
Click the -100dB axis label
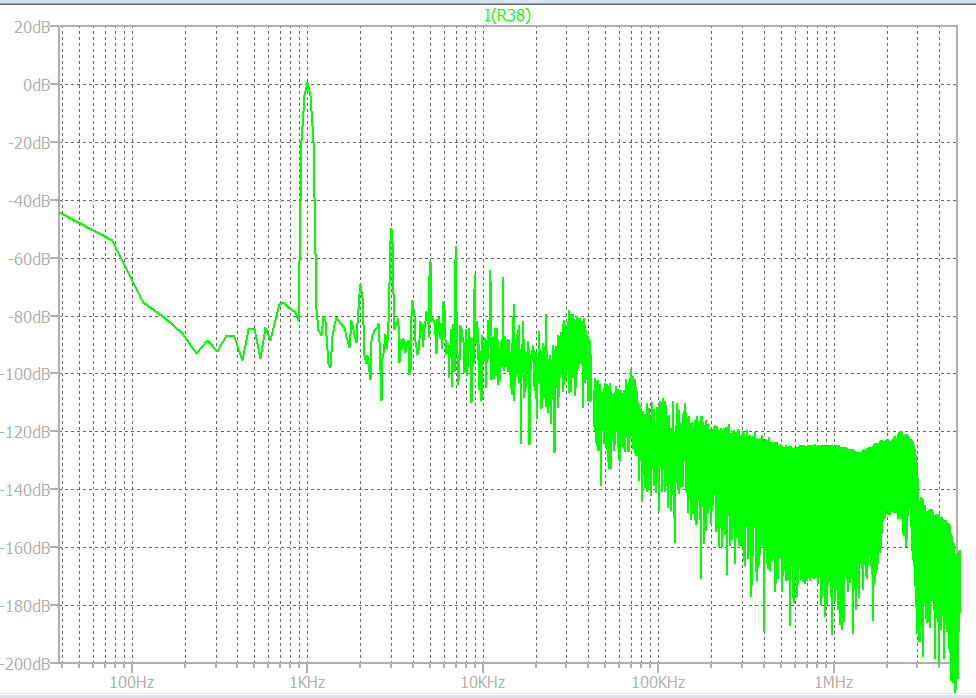[x=26, y=375]
